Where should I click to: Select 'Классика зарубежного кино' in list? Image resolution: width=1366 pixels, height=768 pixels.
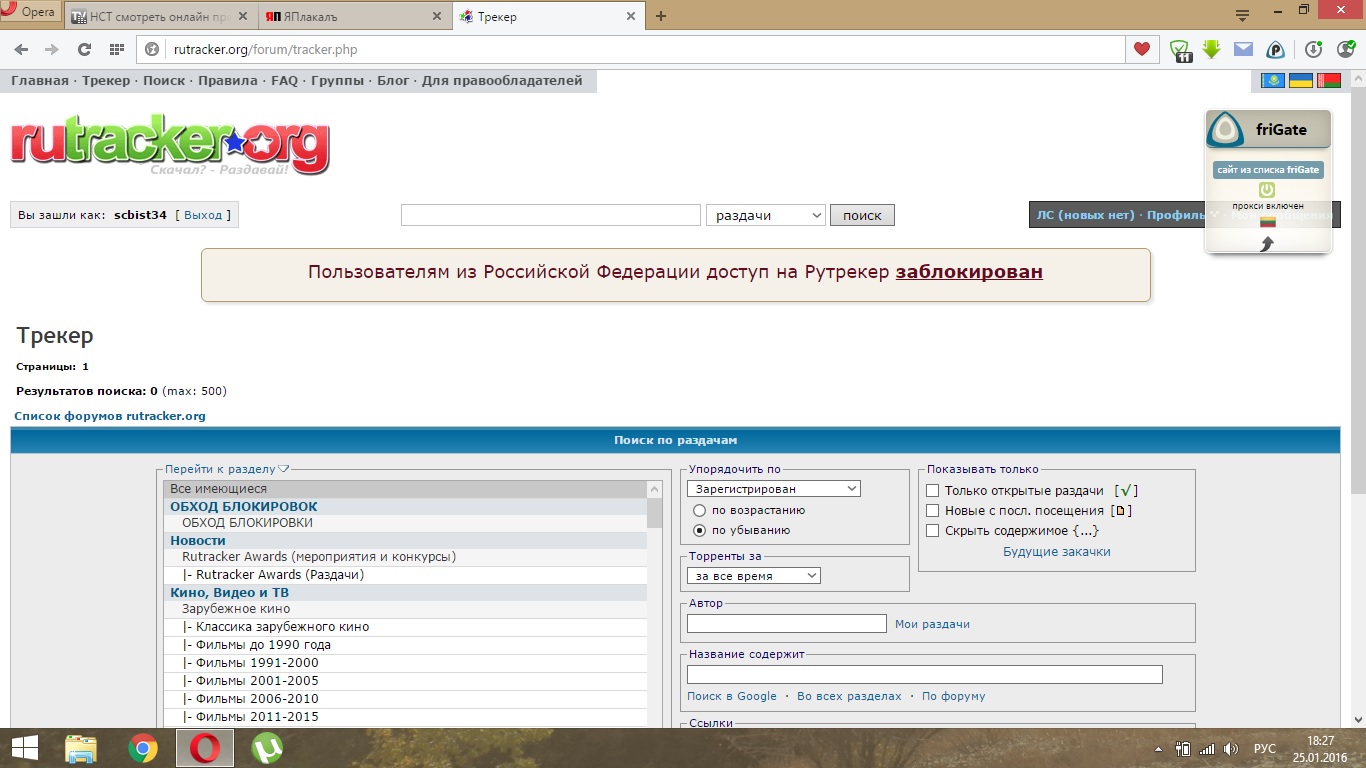click(406, 627)
